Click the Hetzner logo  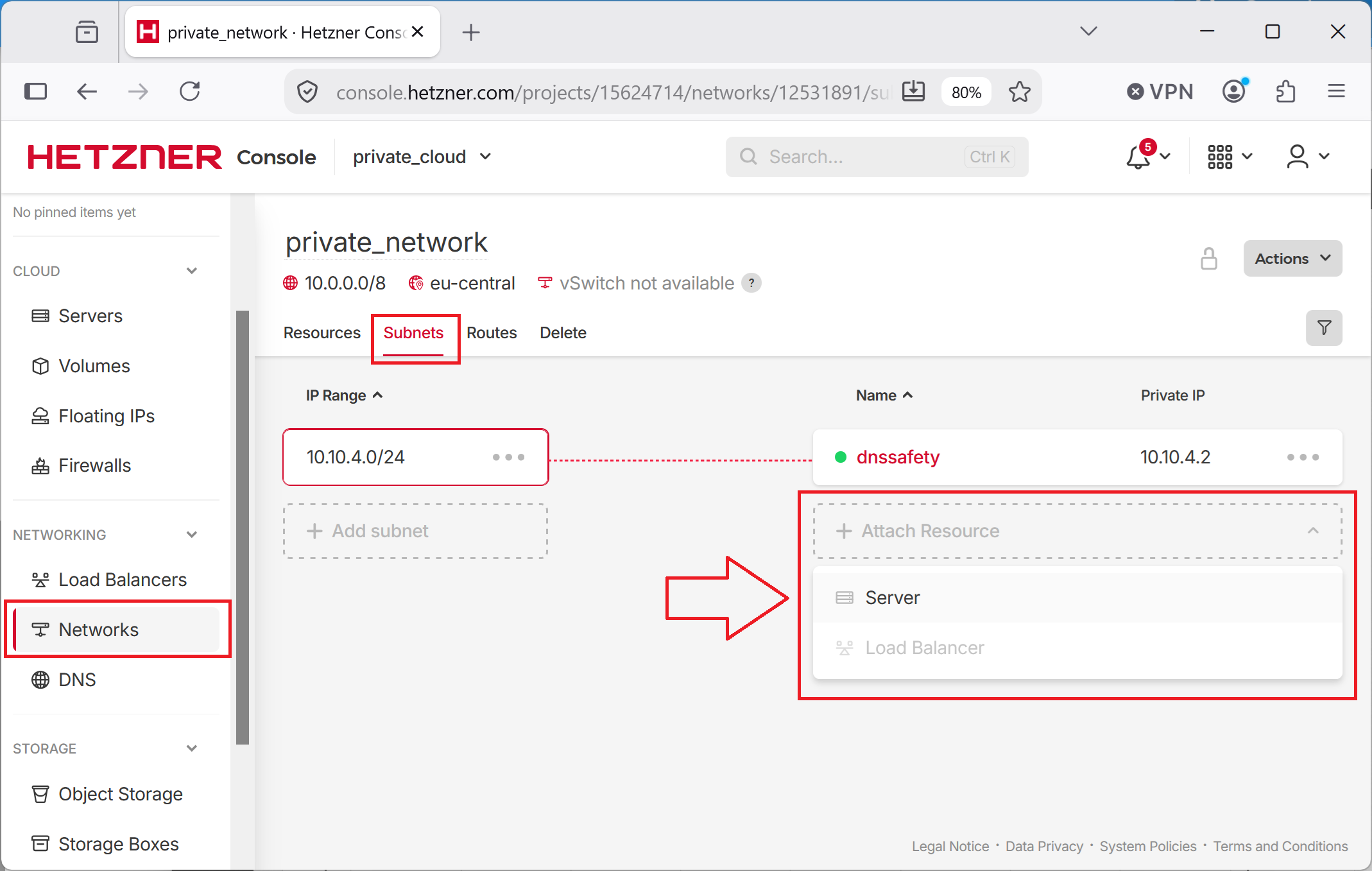pyautogui.click(x=124, y=157)
